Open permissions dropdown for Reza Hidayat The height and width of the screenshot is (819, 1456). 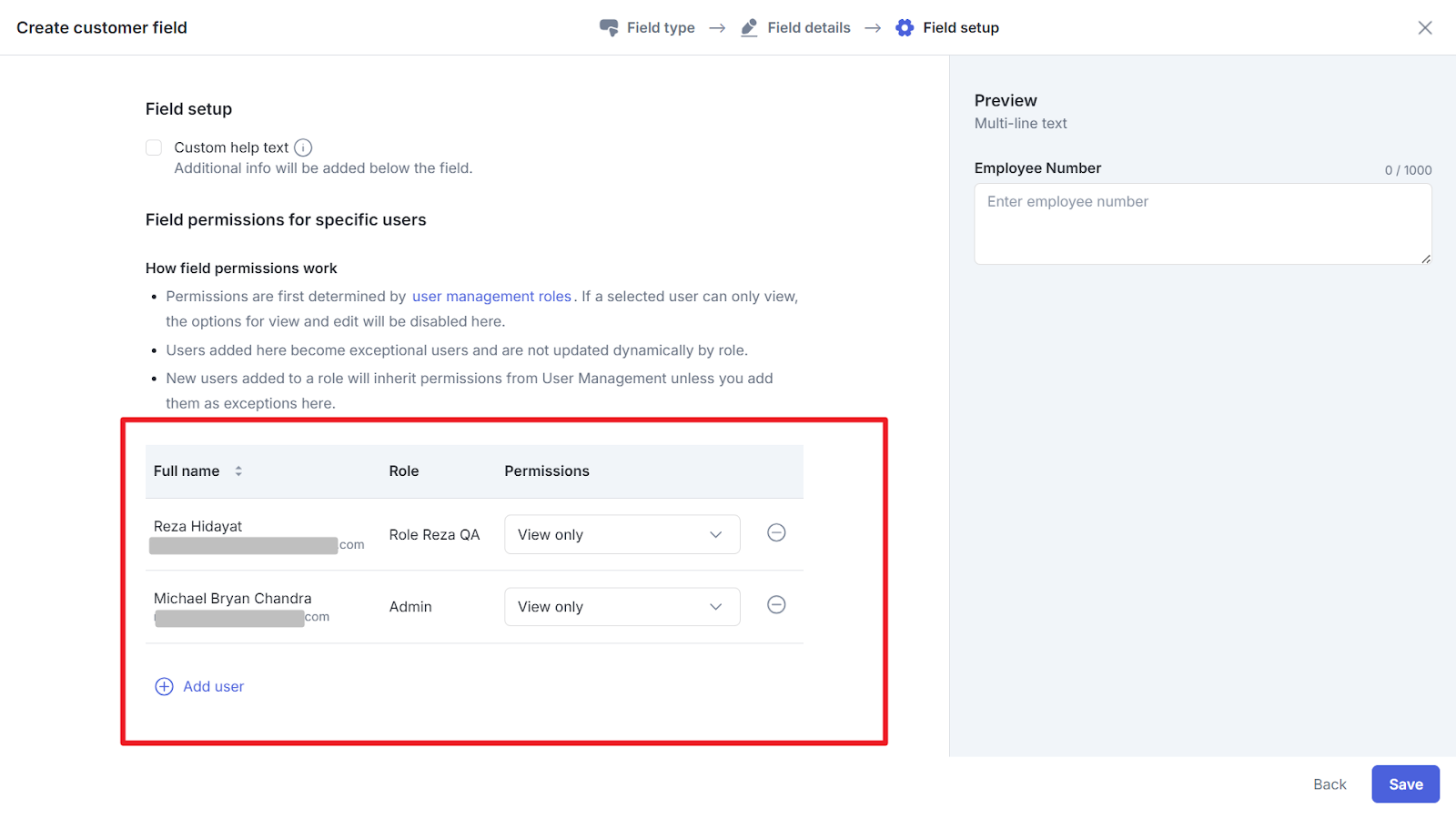pyautogui.click(x=622, y=535)
